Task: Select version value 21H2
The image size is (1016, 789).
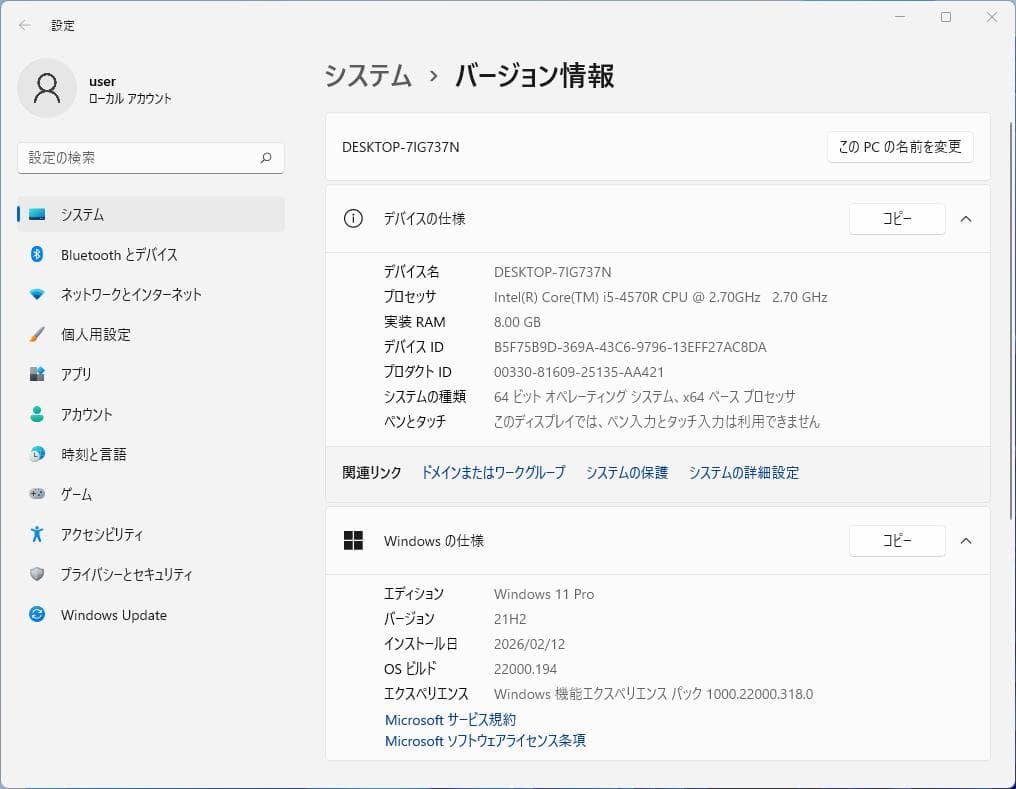Action: click(510, 619)
